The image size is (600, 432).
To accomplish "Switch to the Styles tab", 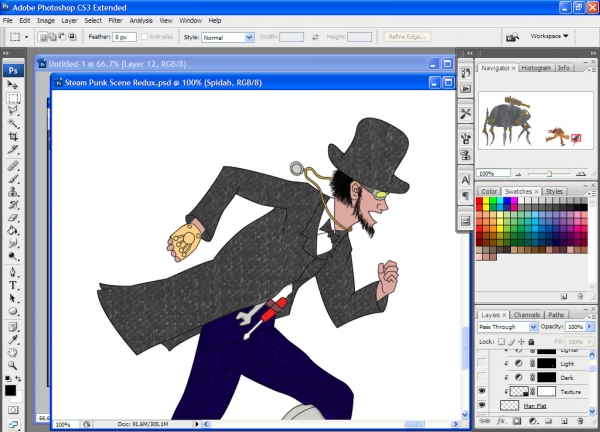I will [554, 191].
